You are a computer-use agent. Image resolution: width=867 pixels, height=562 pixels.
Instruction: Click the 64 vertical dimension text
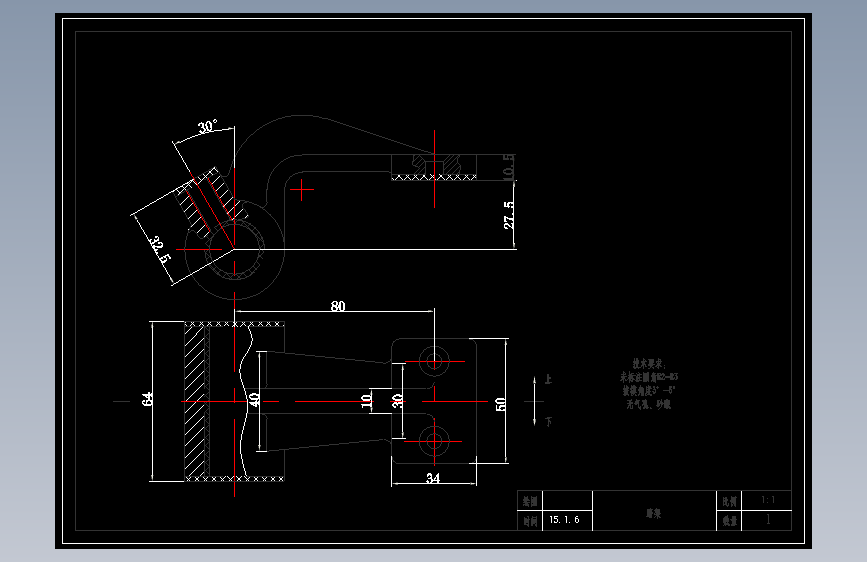(147, 399)
